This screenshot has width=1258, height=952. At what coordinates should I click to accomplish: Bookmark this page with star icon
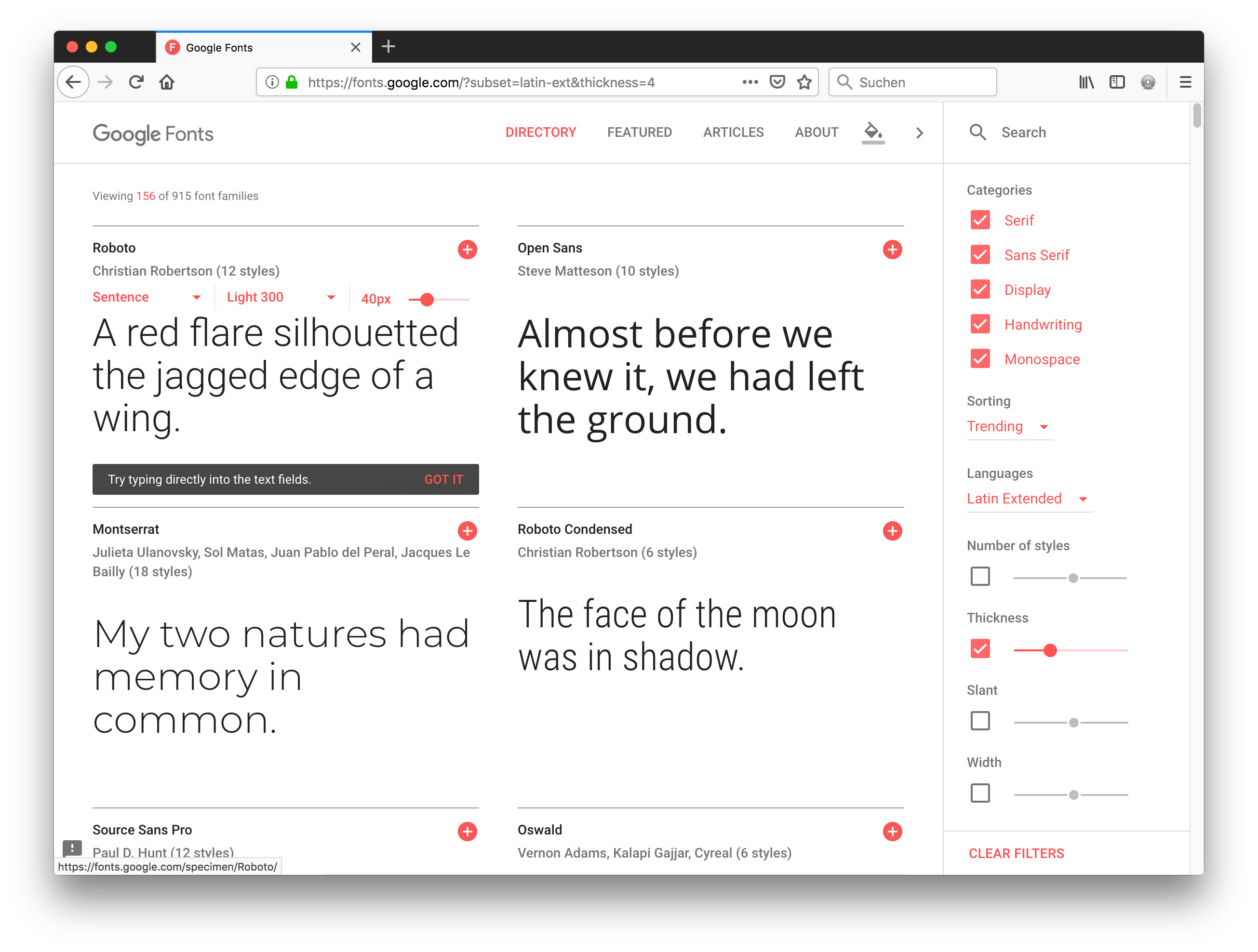click(803, 82)
